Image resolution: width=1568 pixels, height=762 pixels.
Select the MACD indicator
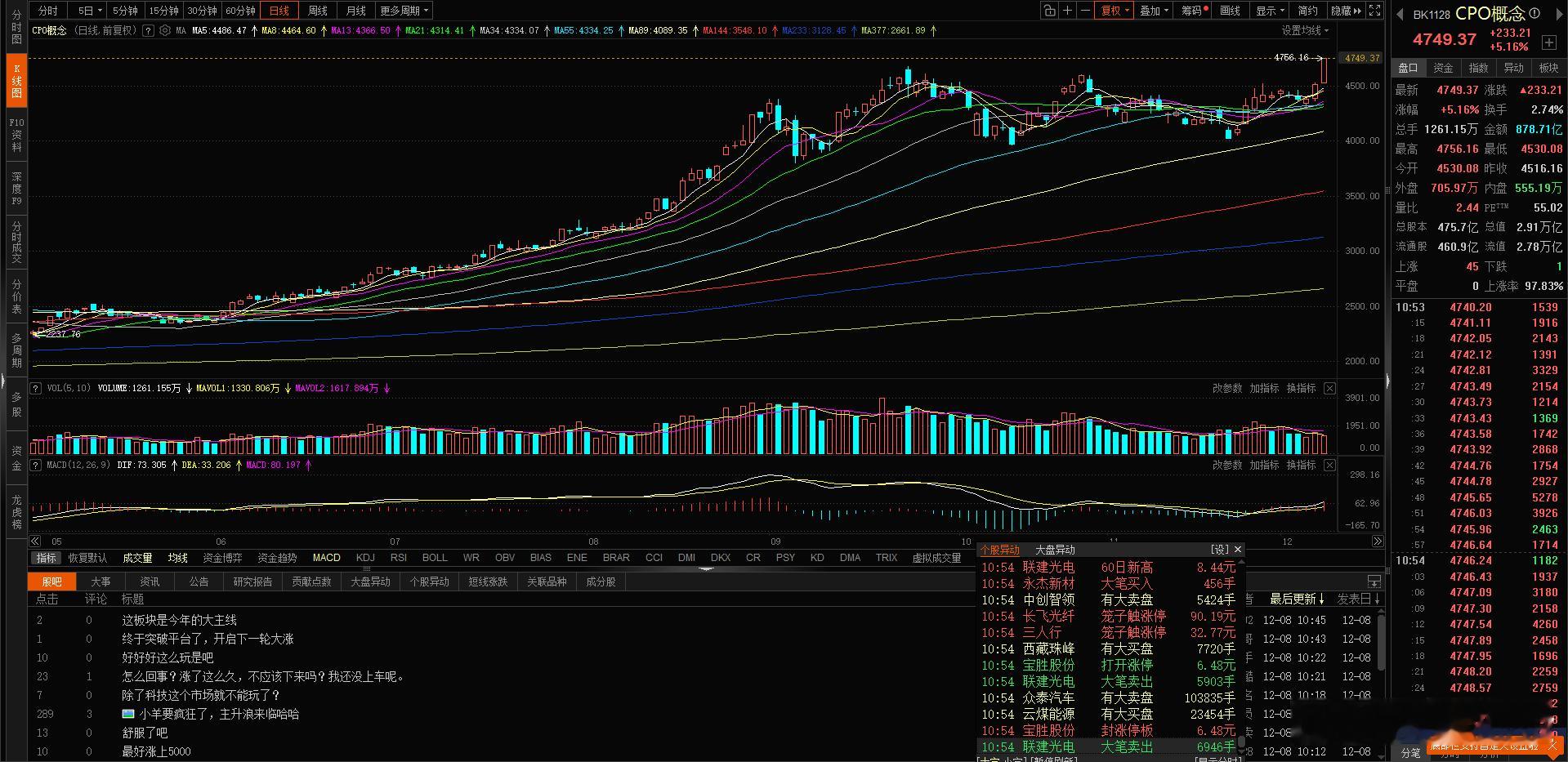(326, 558)
